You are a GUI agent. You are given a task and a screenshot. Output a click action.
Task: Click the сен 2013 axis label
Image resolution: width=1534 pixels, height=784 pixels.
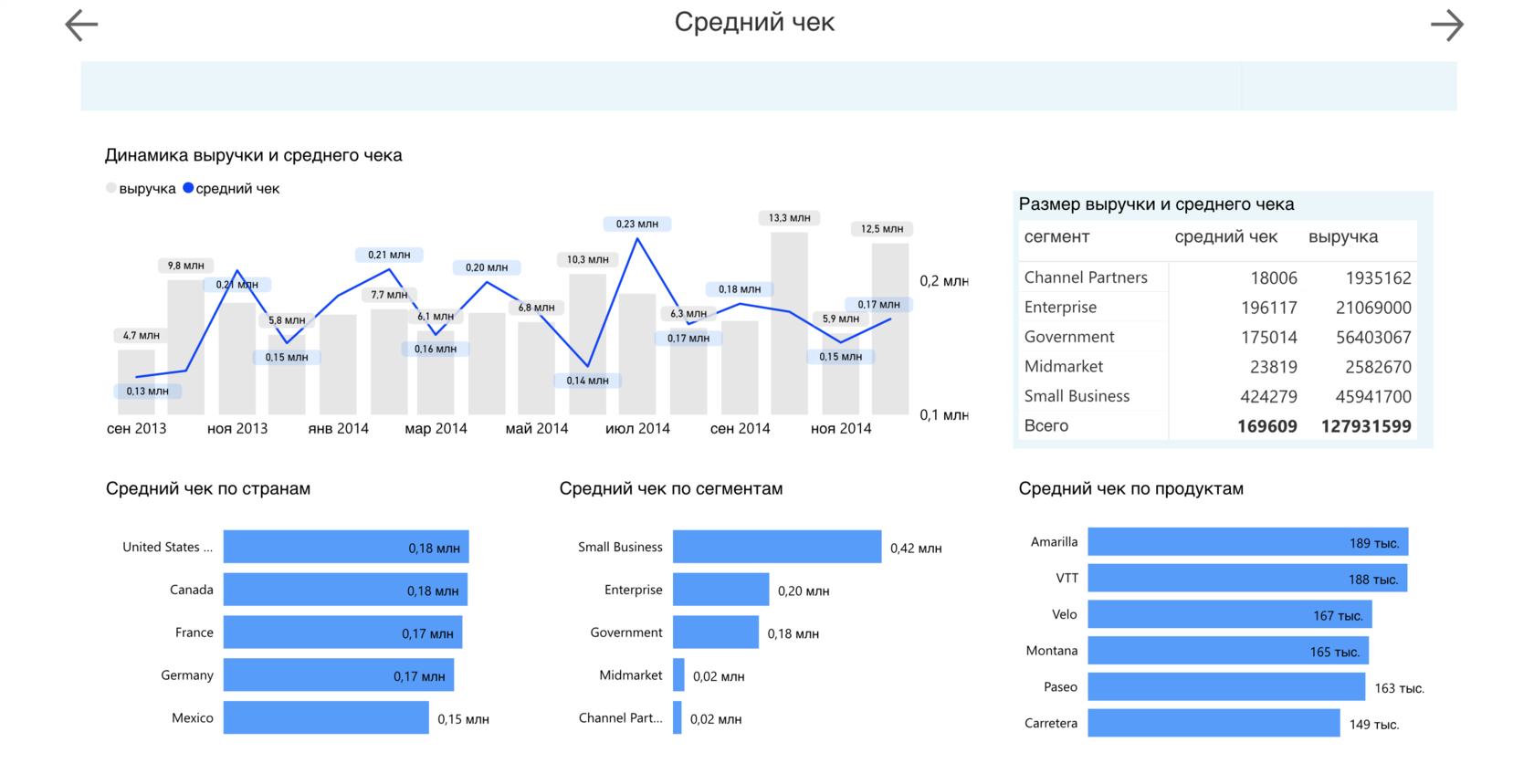[136, 429]
